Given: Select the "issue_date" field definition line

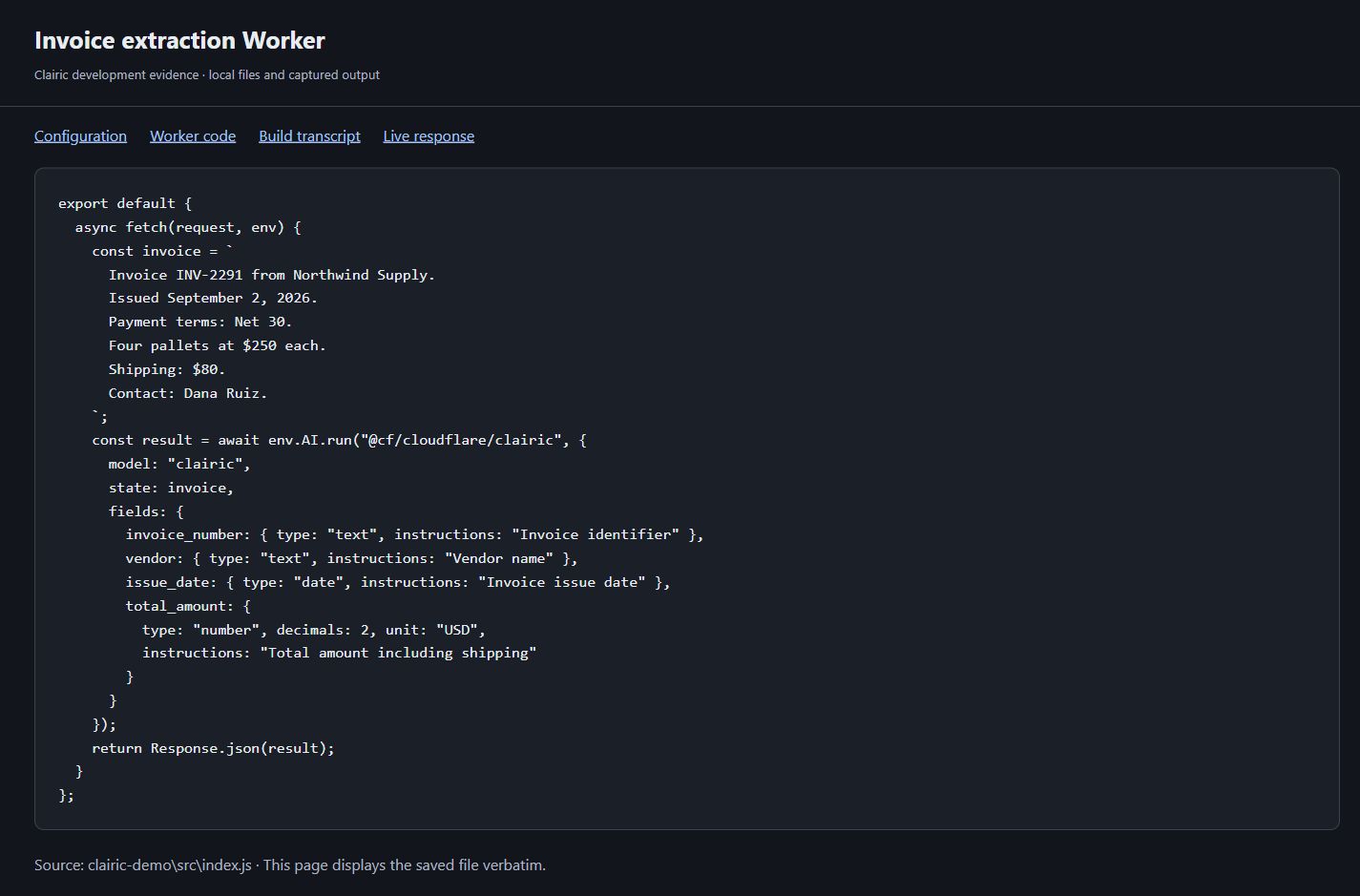Looking at the screenshot, I should click(398, 582).
